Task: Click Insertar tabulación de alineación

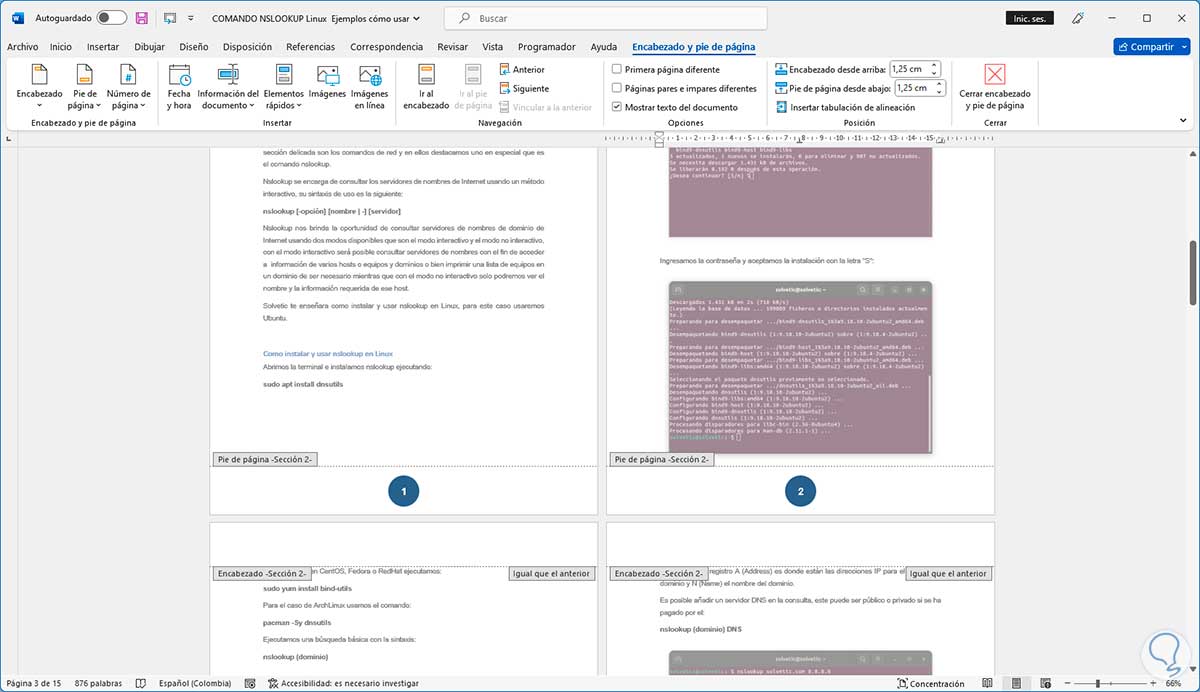Action: pos(845,107)
